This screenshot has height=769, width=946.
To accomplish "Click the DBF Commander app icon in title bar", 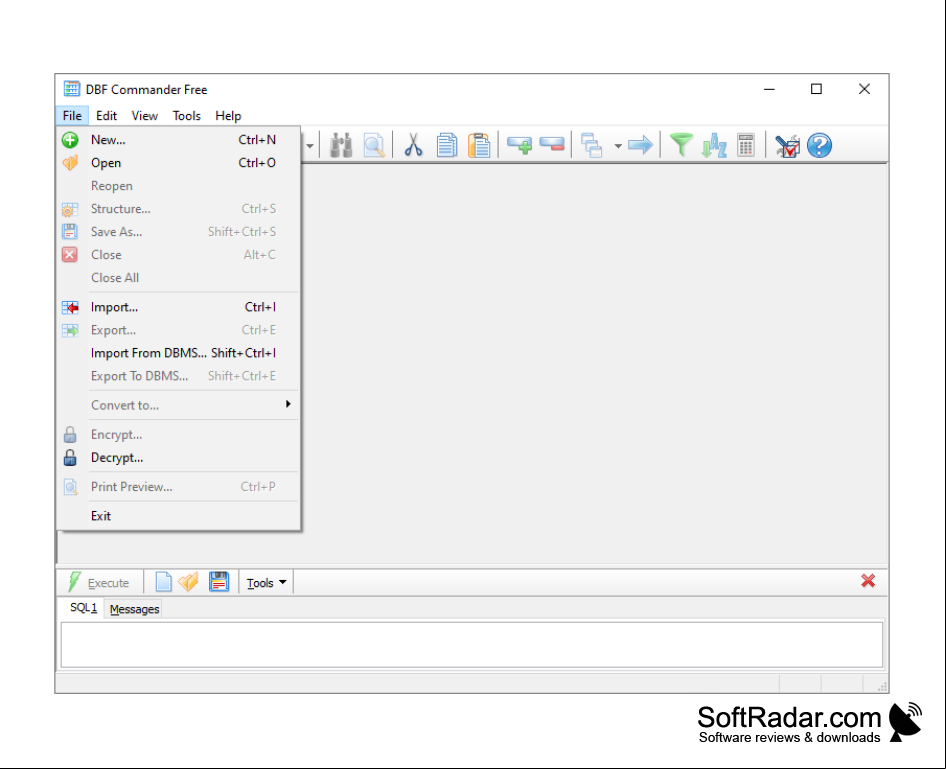I will 72,89.
